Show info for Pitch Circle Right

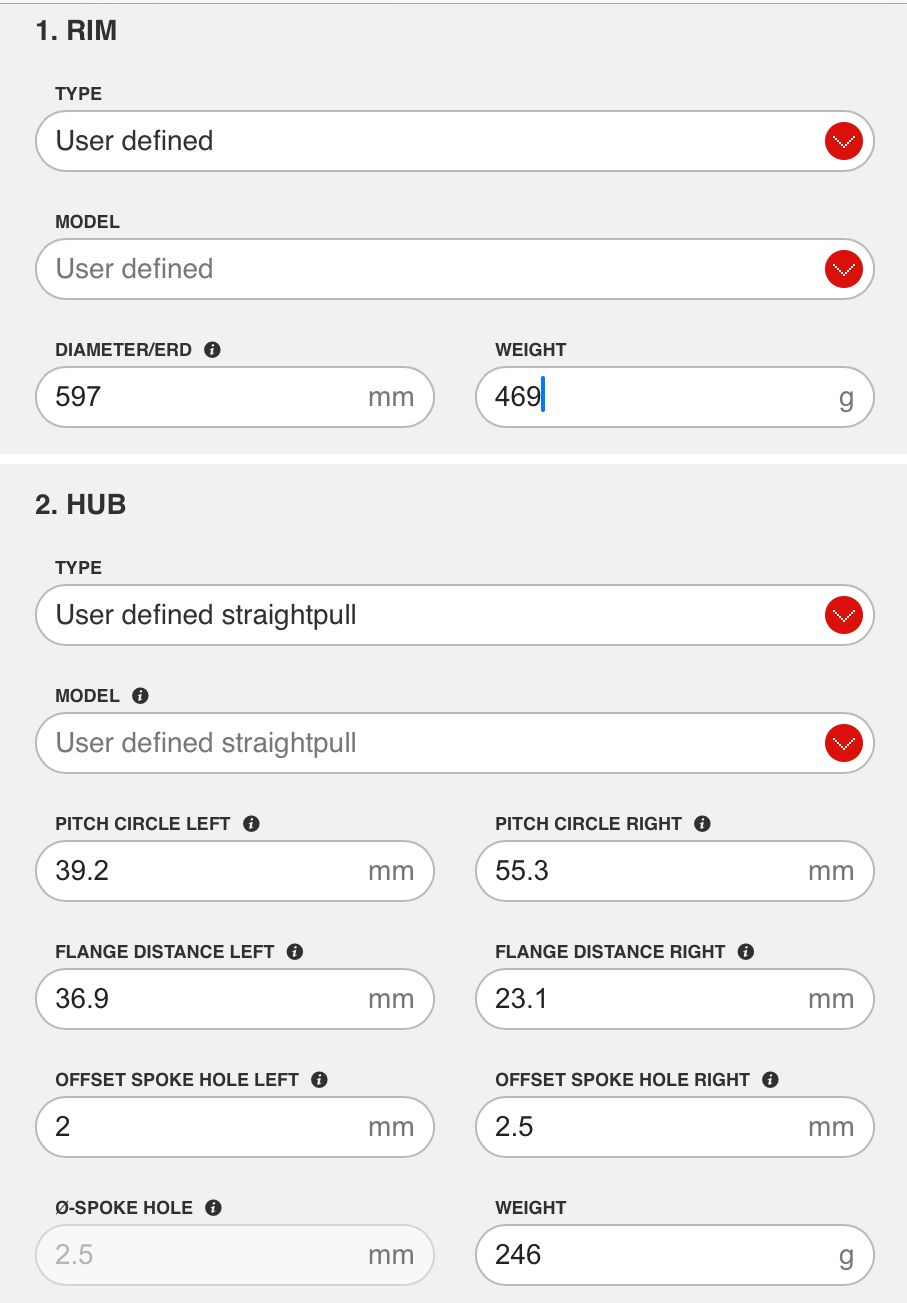coord(703,824)
